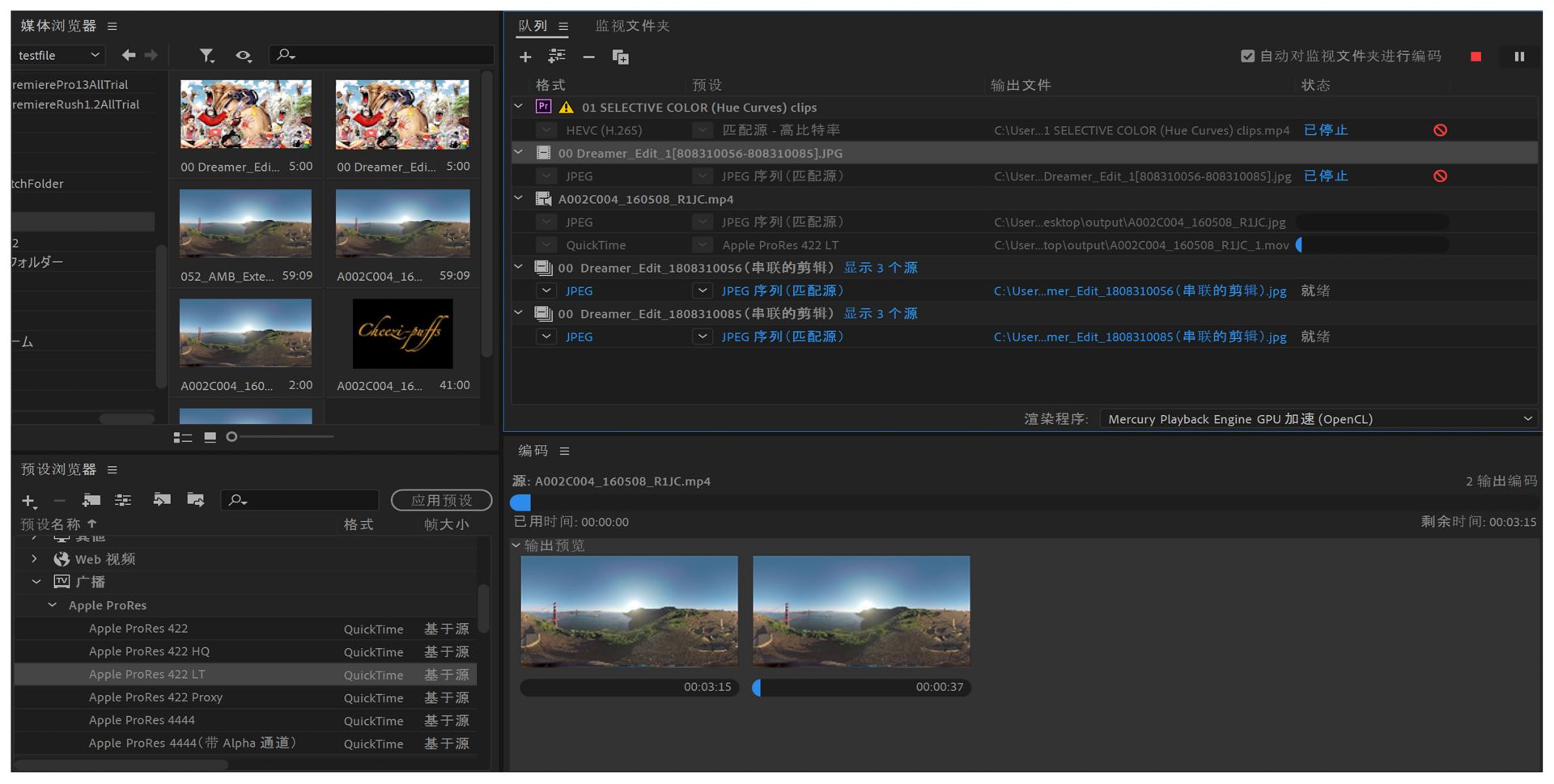
Task: Click the remove minus icon in queue toolbar
Action: tap(588, 57)
